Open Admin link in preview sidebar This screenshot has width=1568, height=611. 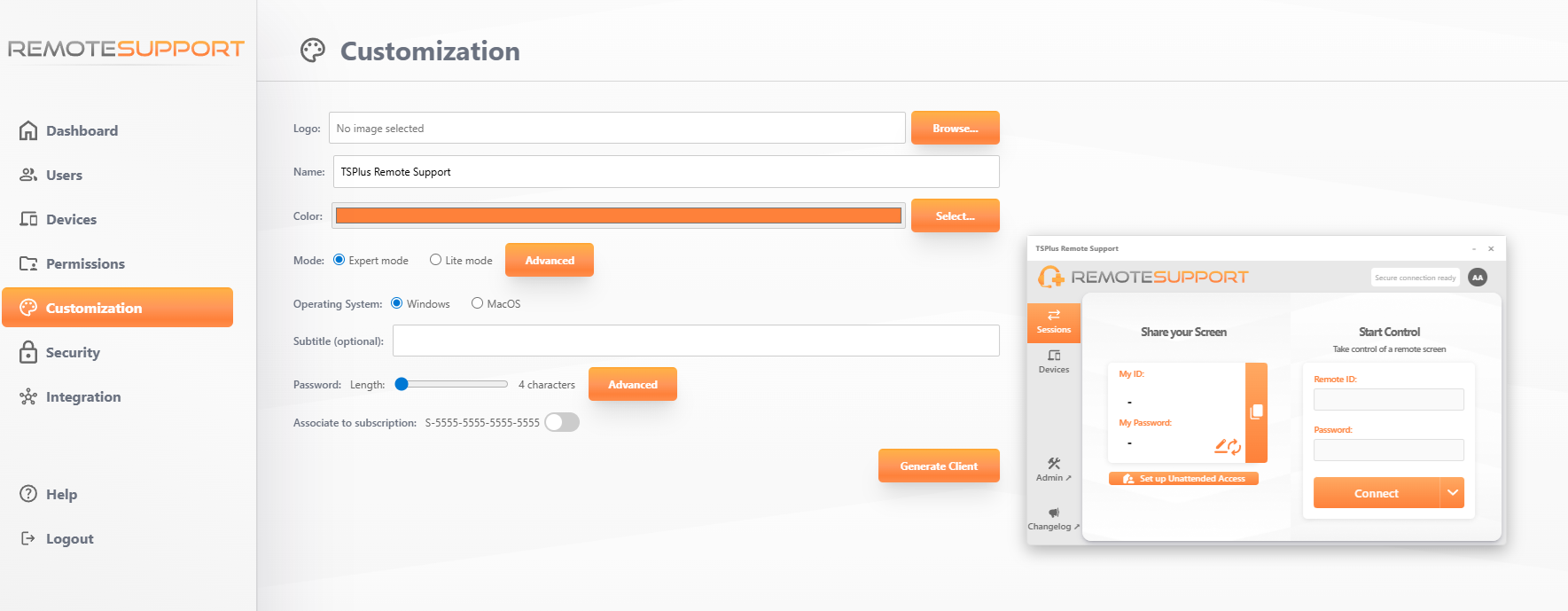pos(1054,470)
